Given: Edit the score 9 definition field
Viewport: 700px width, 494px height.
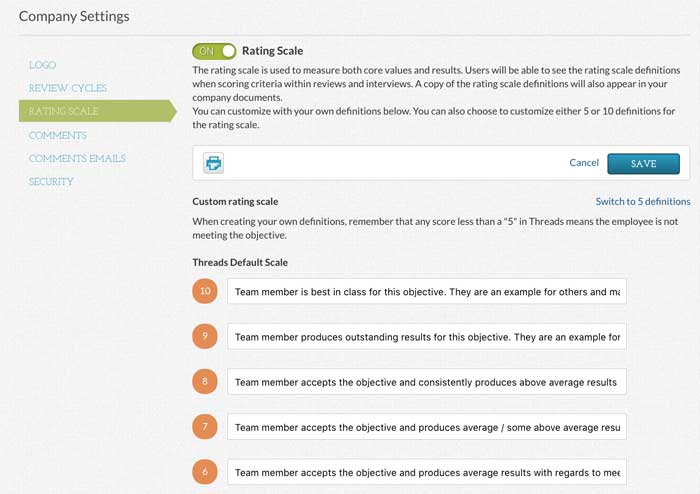Looking at the screenshot, I should pyautogui.click(x=427, y=336).
